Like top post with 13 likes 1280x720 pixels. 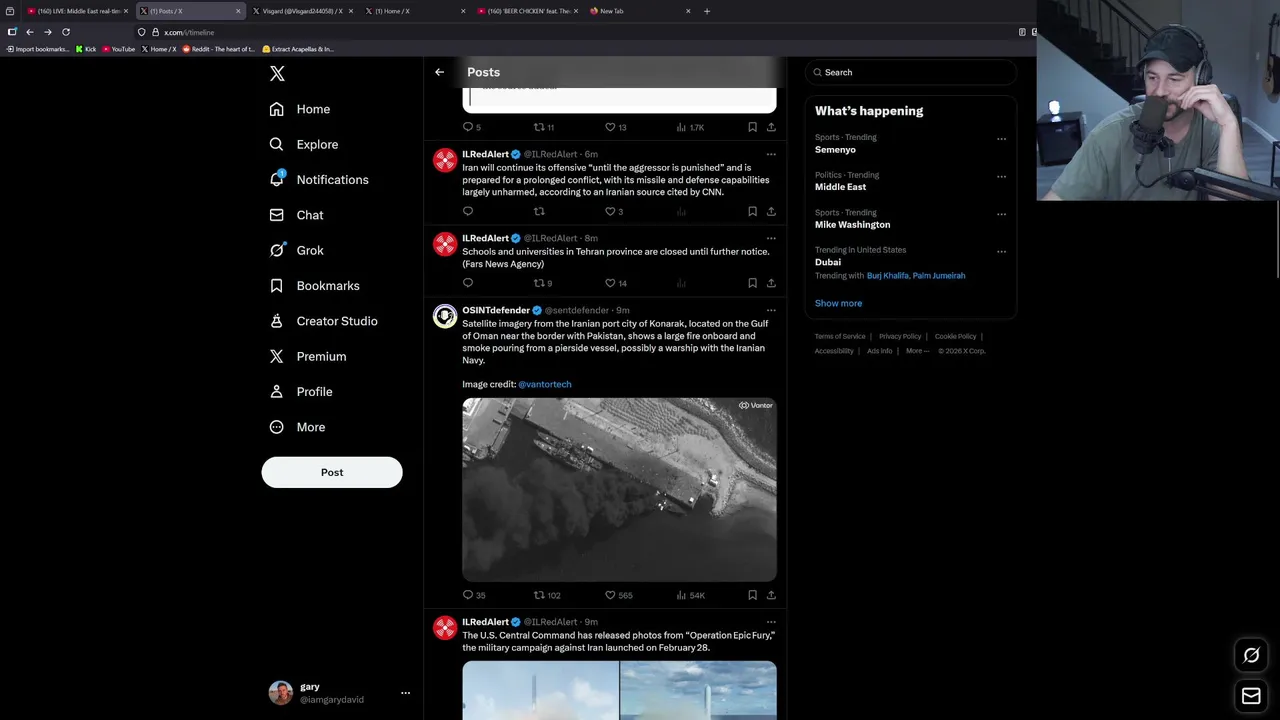[616, 127]
